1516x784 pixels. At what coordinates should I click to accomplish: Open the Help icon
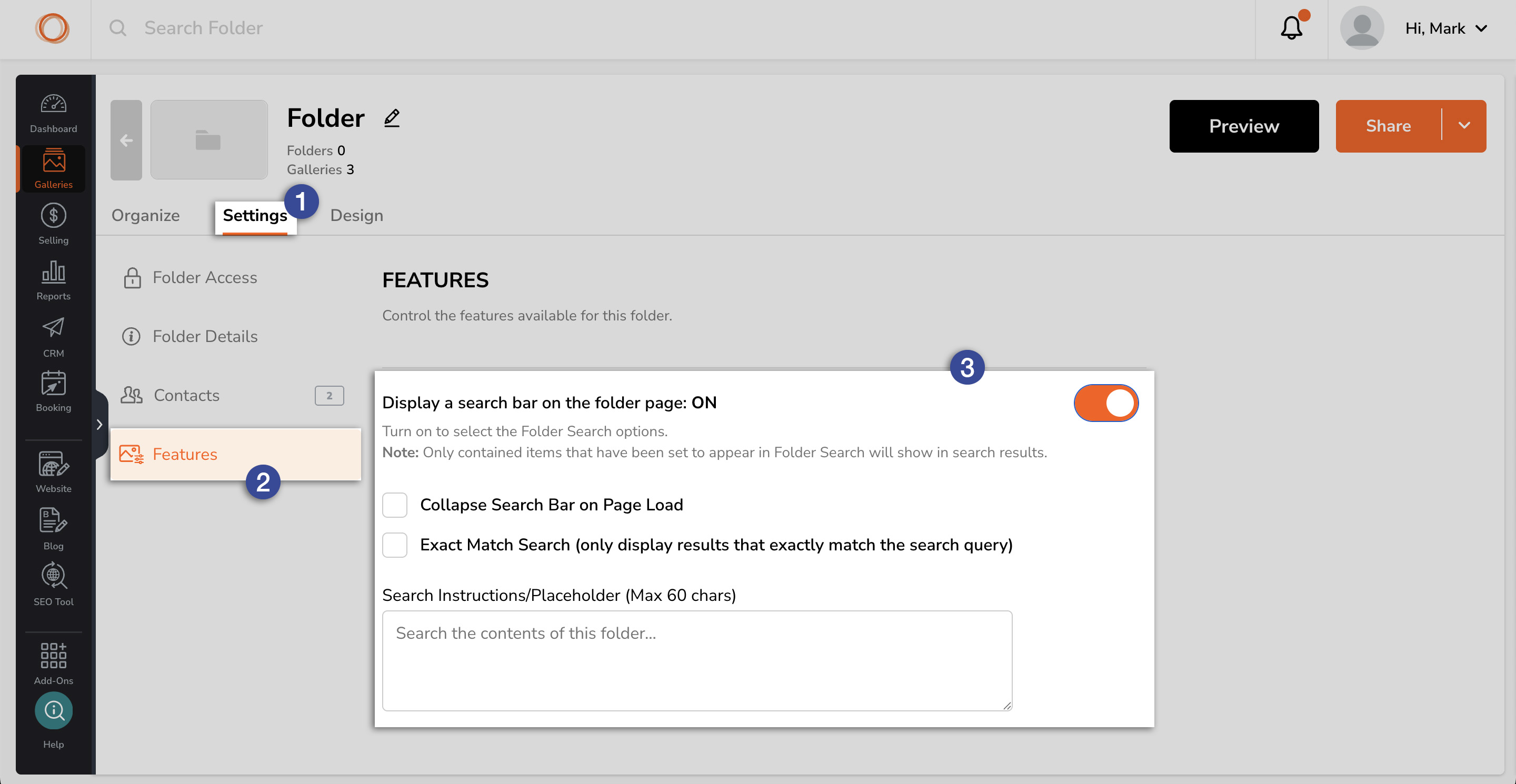tap(54, 711)
